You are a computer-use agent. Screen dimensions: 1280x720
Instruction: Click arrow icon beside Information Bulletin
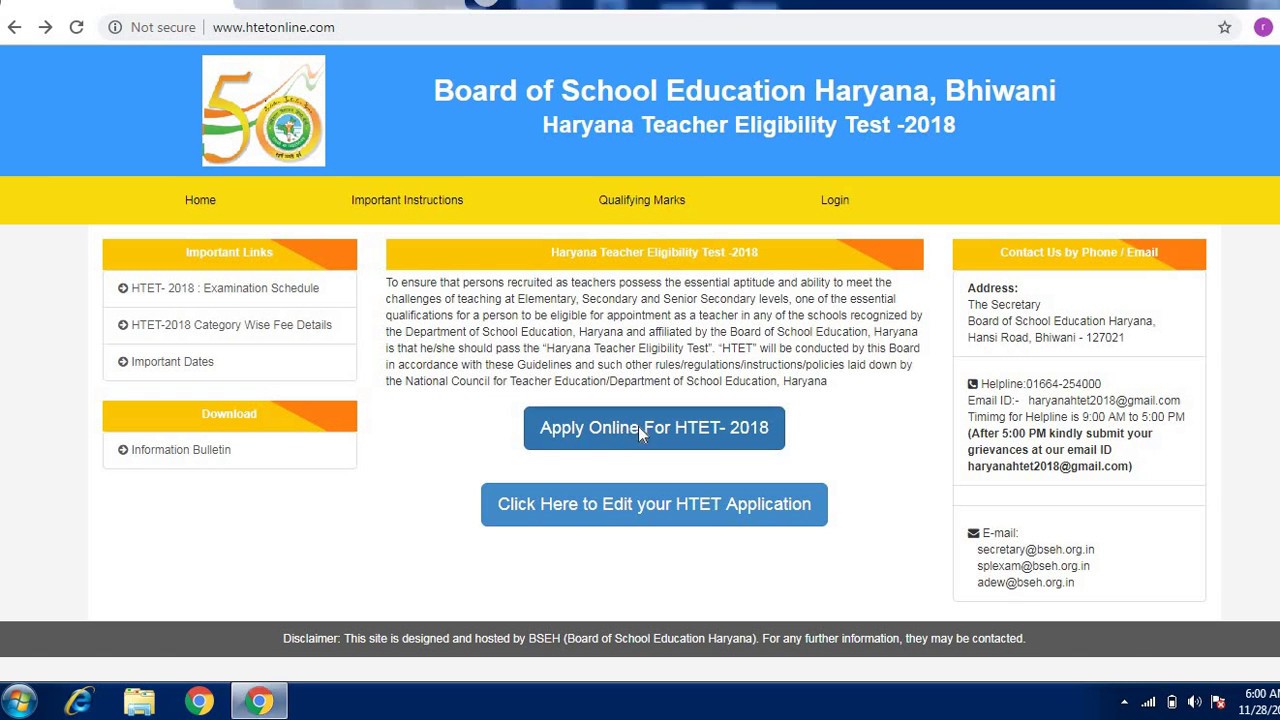pyautogui.click(x=123, y=450)
